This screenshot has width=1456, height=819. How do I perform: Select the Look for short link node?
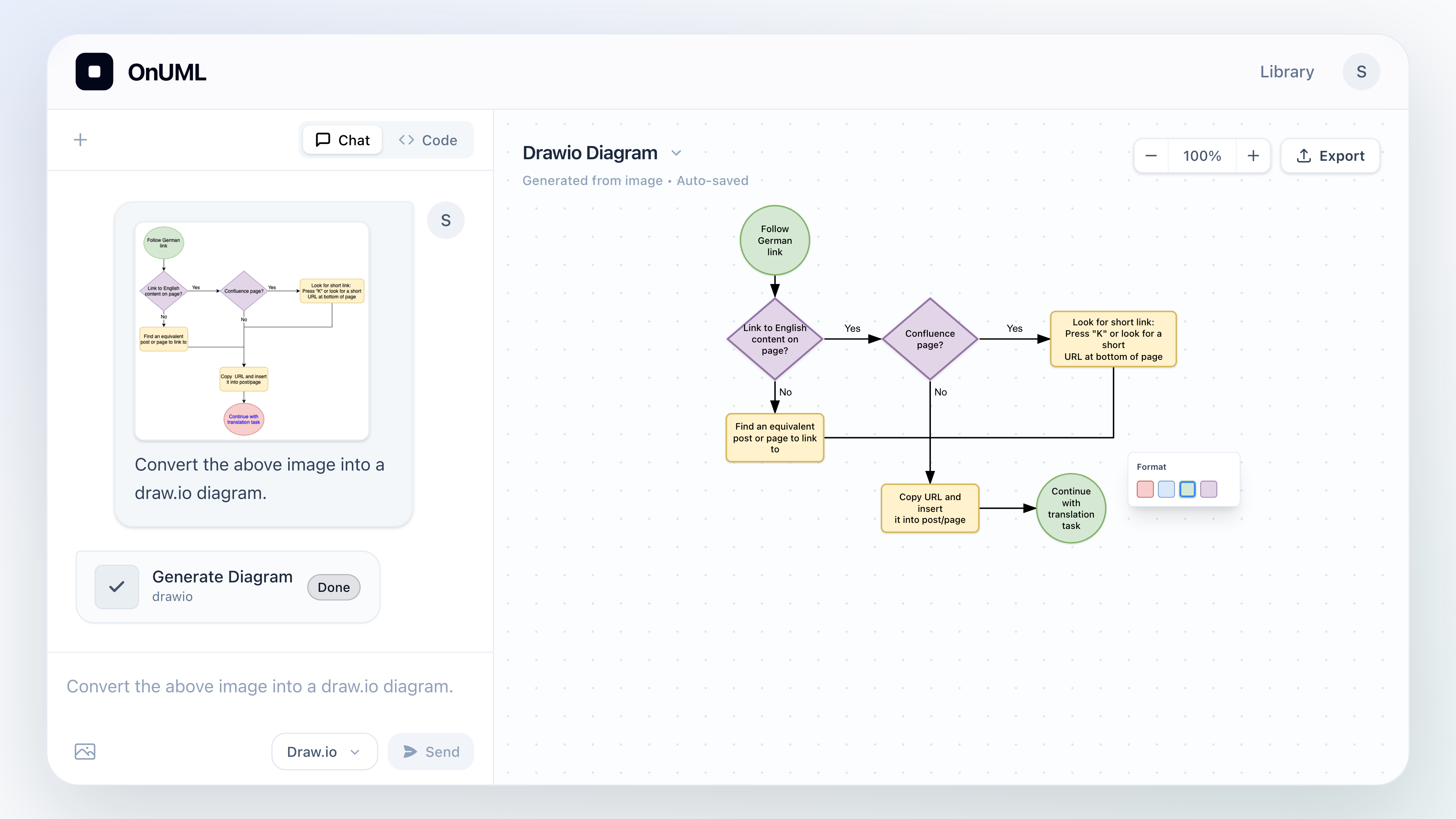[1113, 339]
